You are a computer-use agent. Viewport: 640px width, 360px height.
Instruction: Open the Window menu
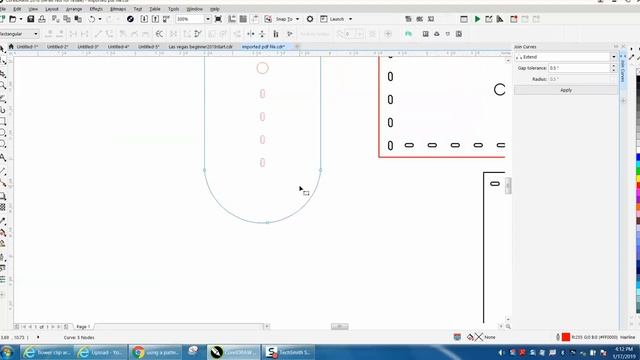point(195,9)
